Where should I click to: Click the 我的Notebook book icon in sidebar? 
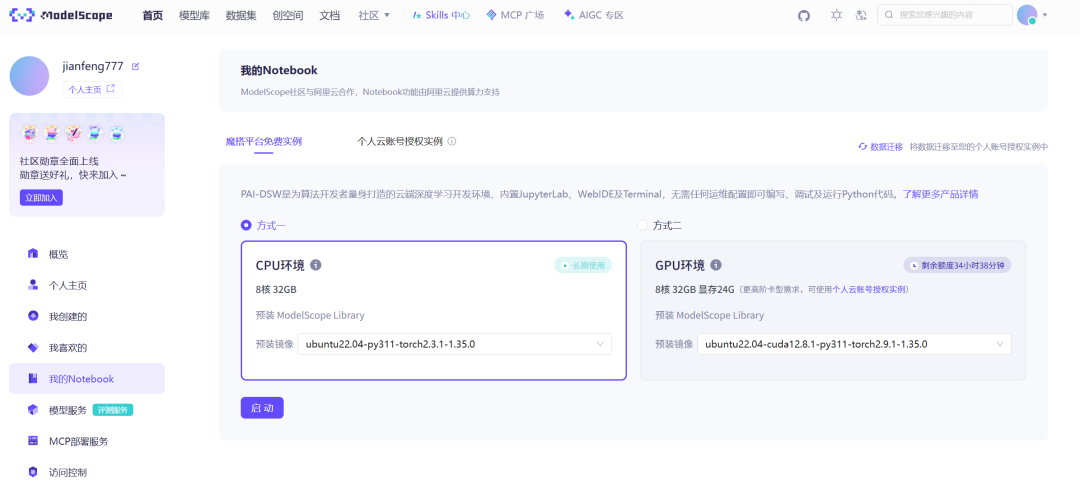click(32, 378)
